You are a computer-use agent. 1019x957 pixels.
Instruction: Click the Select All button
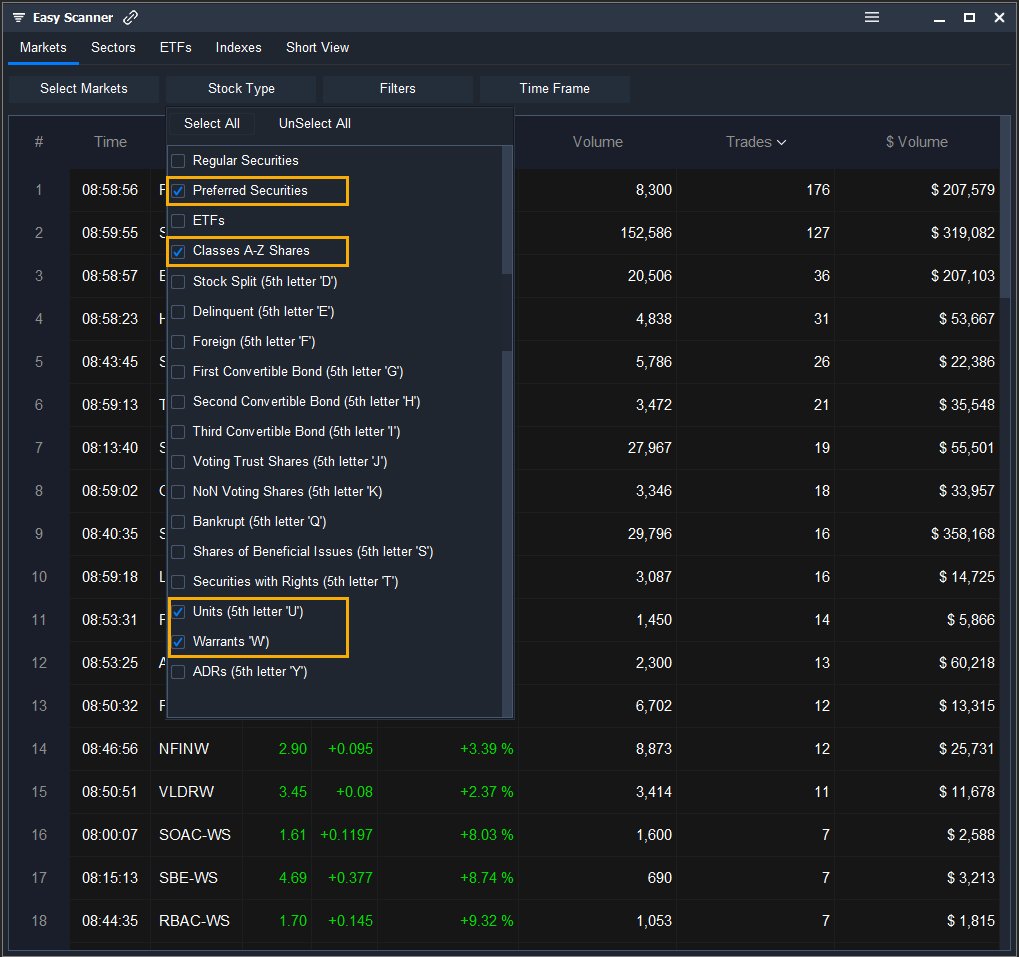click(211, 123)
